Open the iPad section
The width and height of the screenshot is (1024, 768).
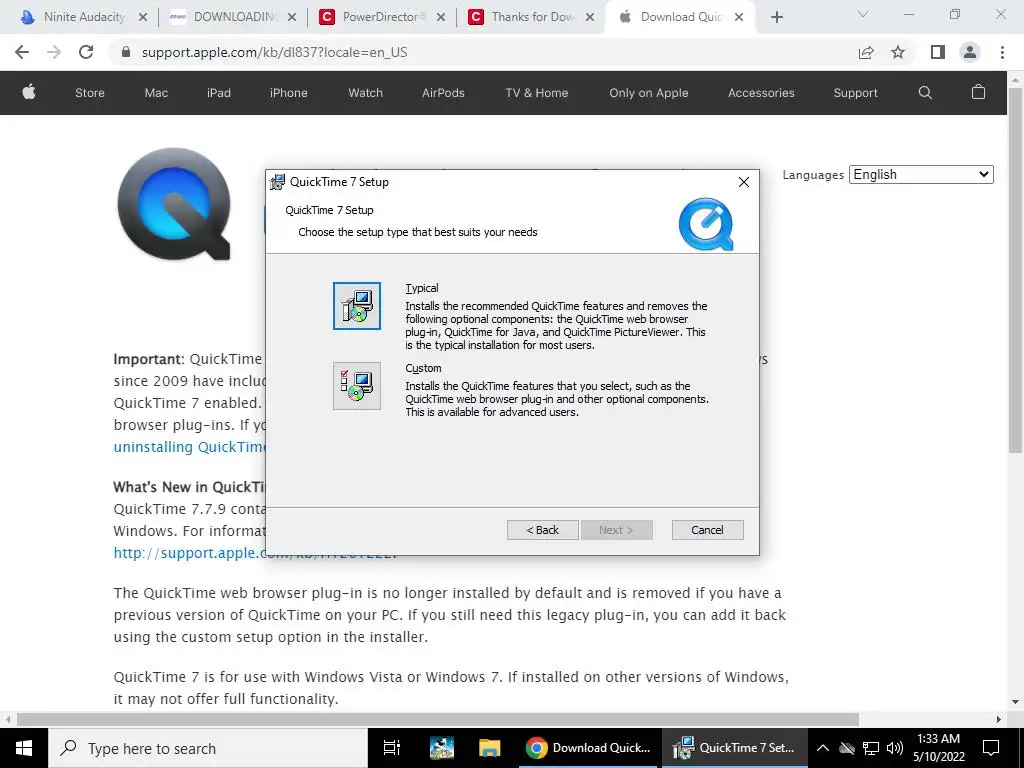[x=219, y=93]
